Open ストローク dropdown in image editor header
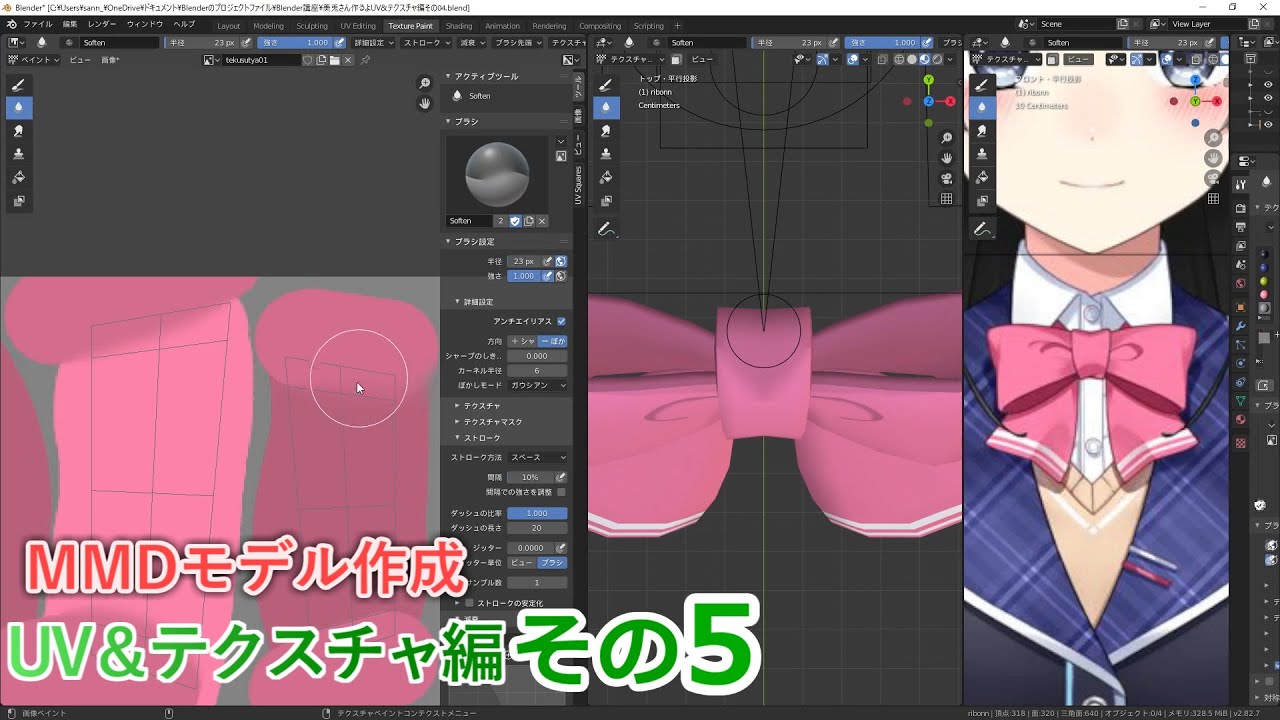The image size is (1280, 720). (x=426, y=42)
